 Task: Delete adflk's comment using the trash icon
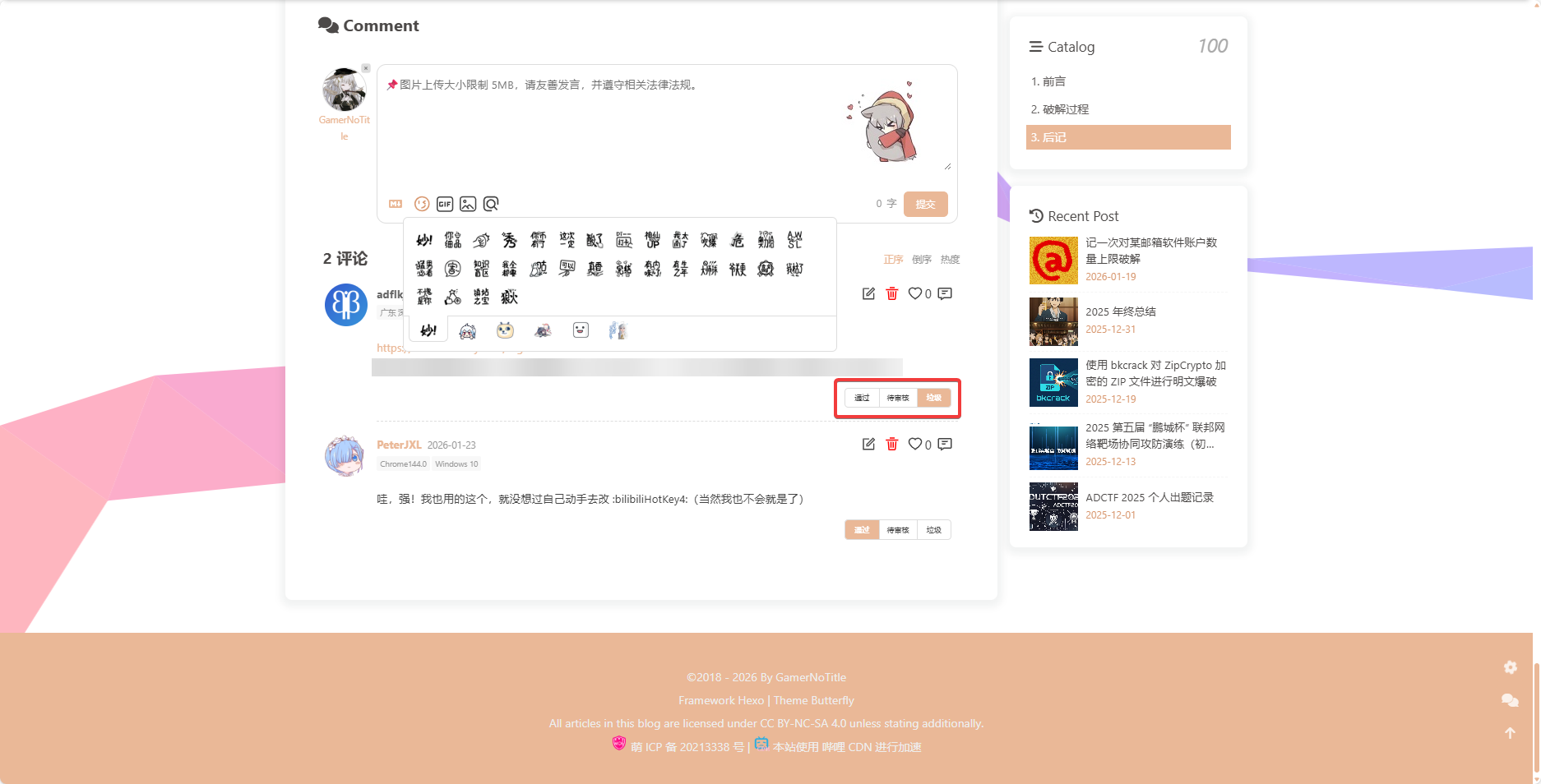tap(892, 293)
